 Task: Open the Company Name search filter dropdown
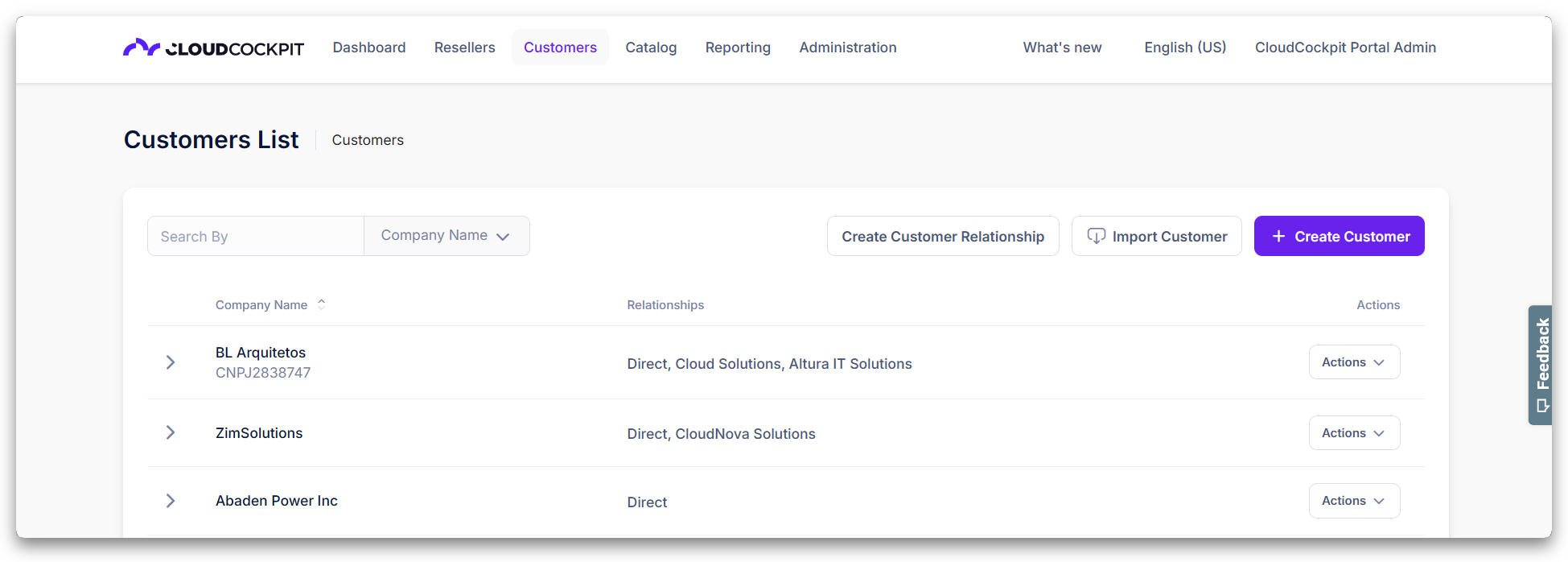click(447, 236)
